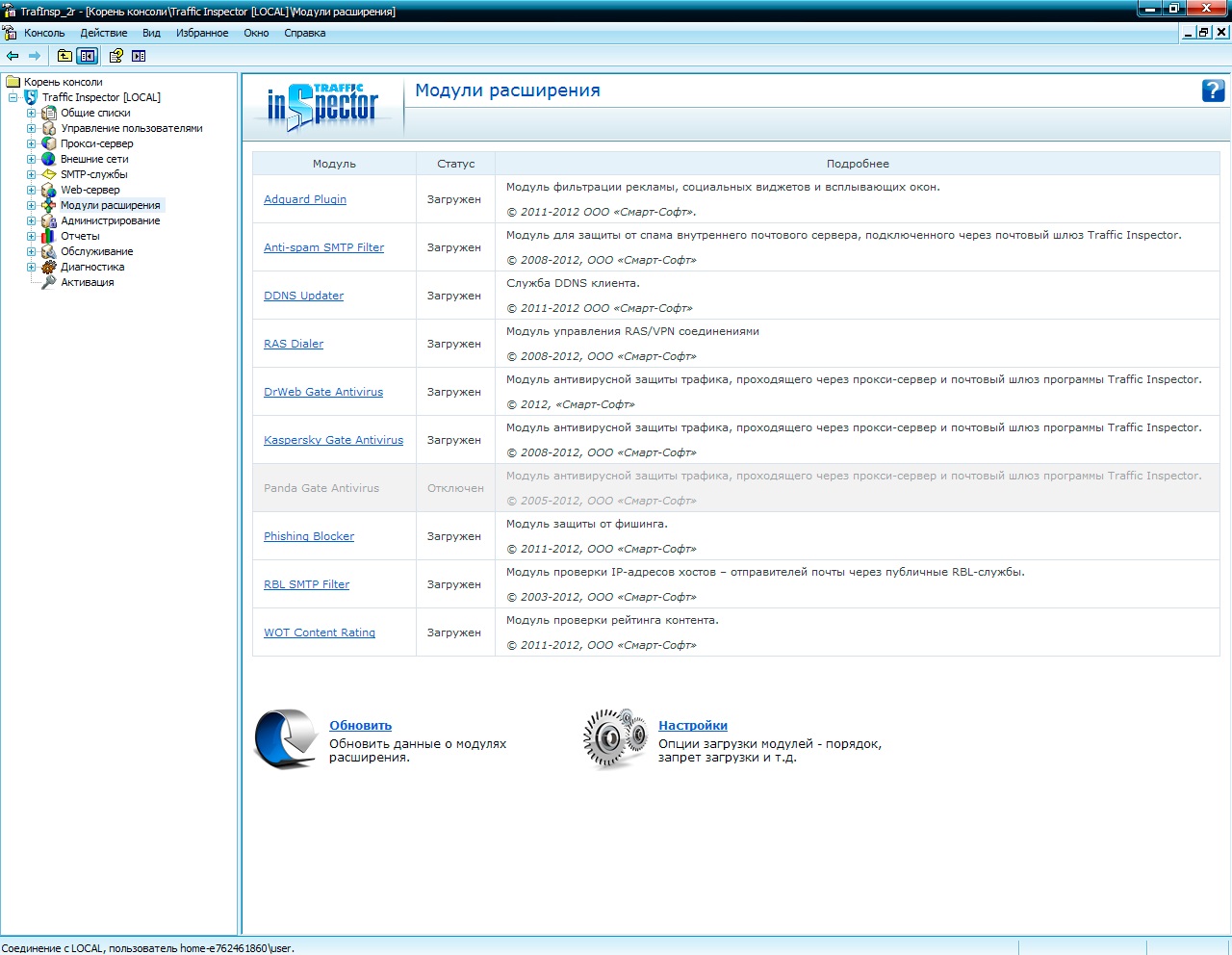Image resolution: width=1232 pixels, height=955 pixels.
Task: Open the Phishing Blocker link
Action: (x=309, y=536)
